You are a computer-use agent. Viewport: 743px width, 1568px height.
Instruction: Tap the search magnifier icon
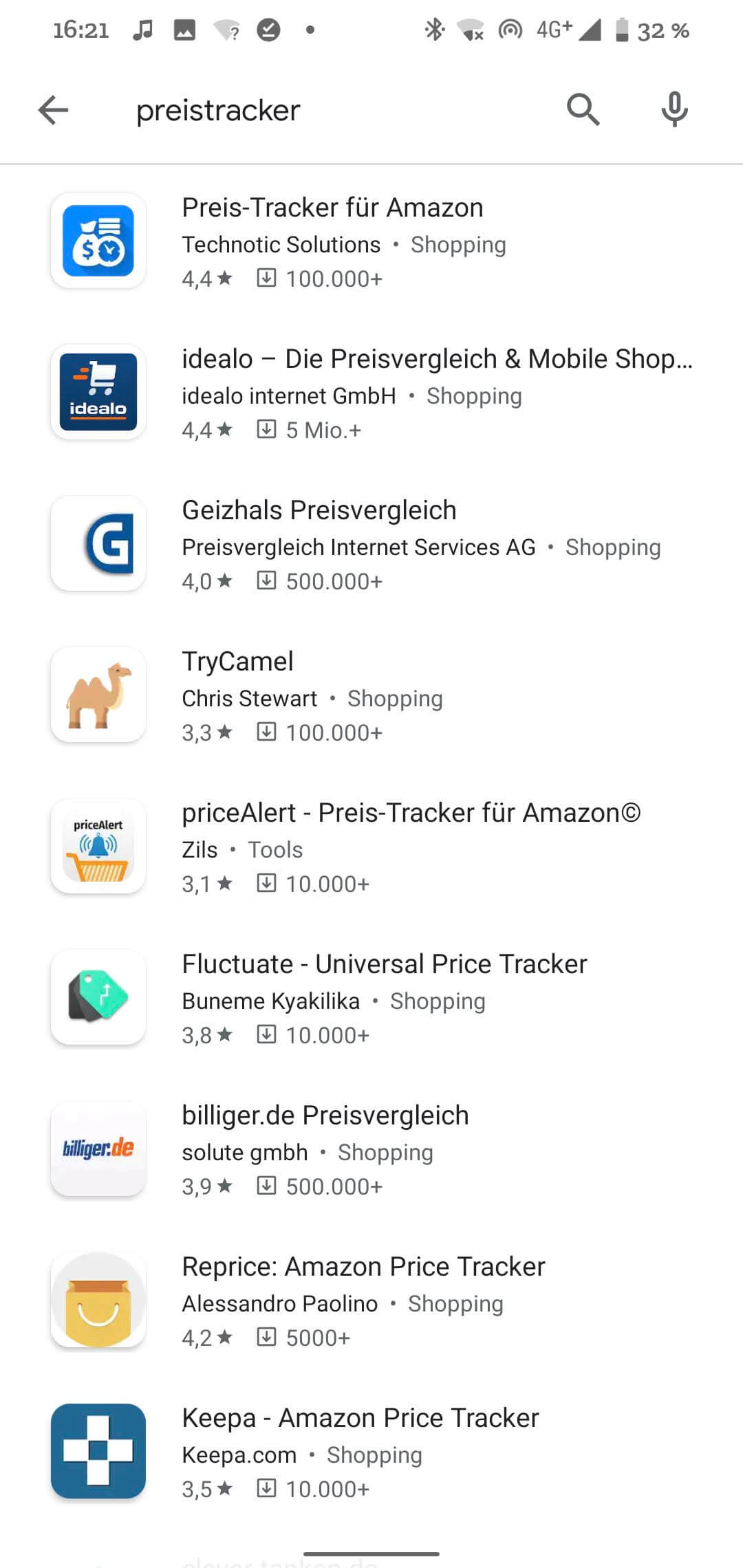[583, 110]
